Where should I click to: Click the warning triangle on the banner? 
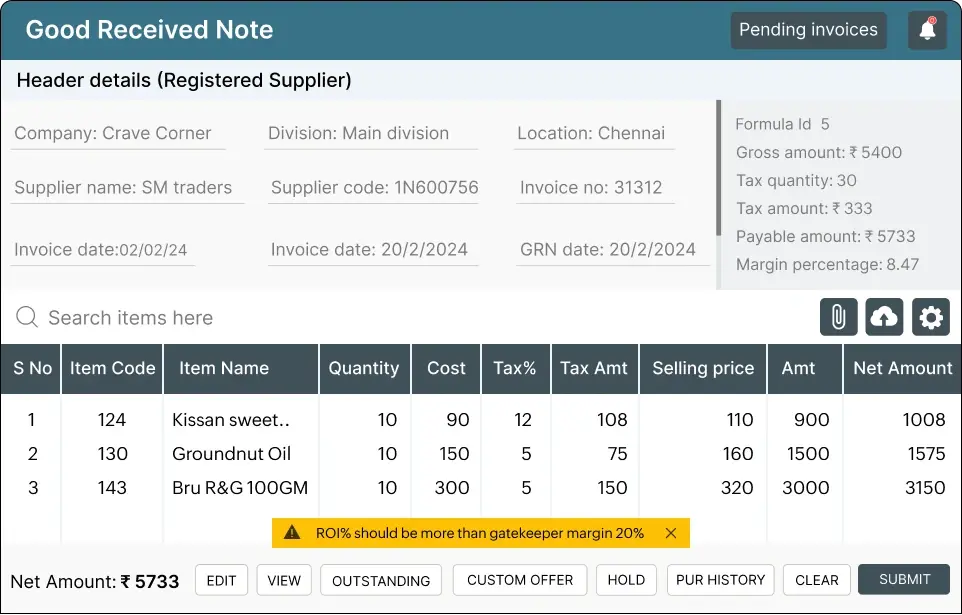click(293, 533)
